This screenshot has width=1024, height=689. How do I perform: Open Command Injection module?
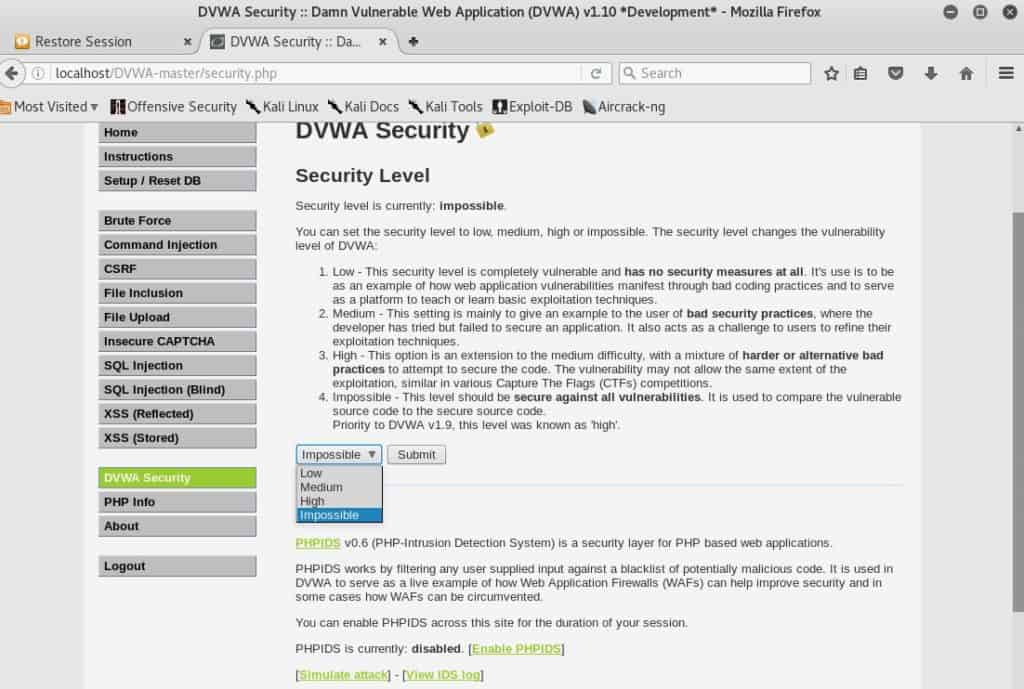pos(177,244)
